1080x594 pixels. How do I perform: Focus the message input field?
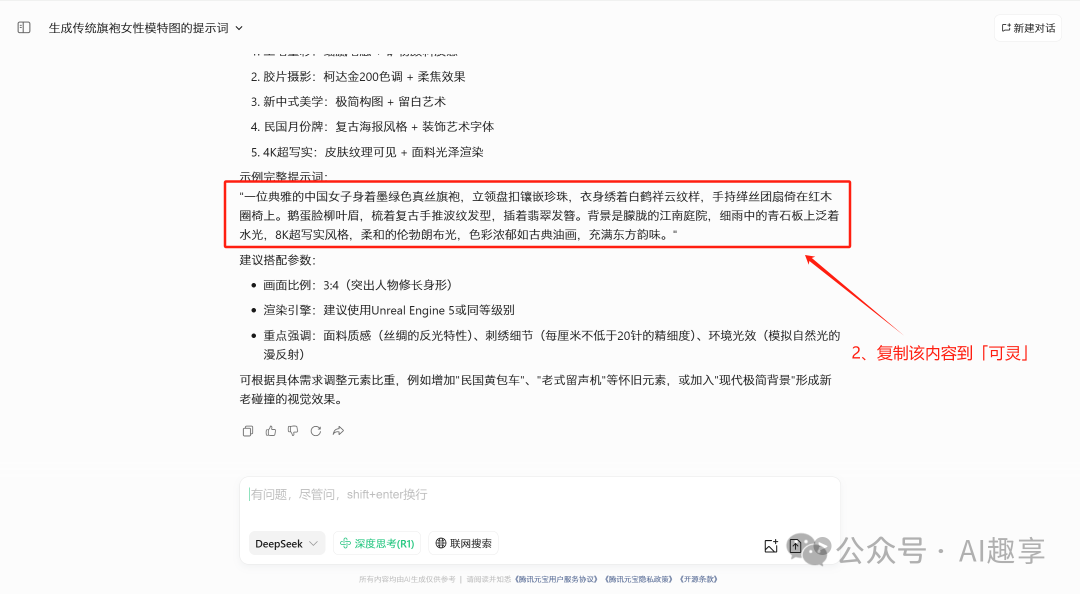pyautogui.click(x=539, y=495)
